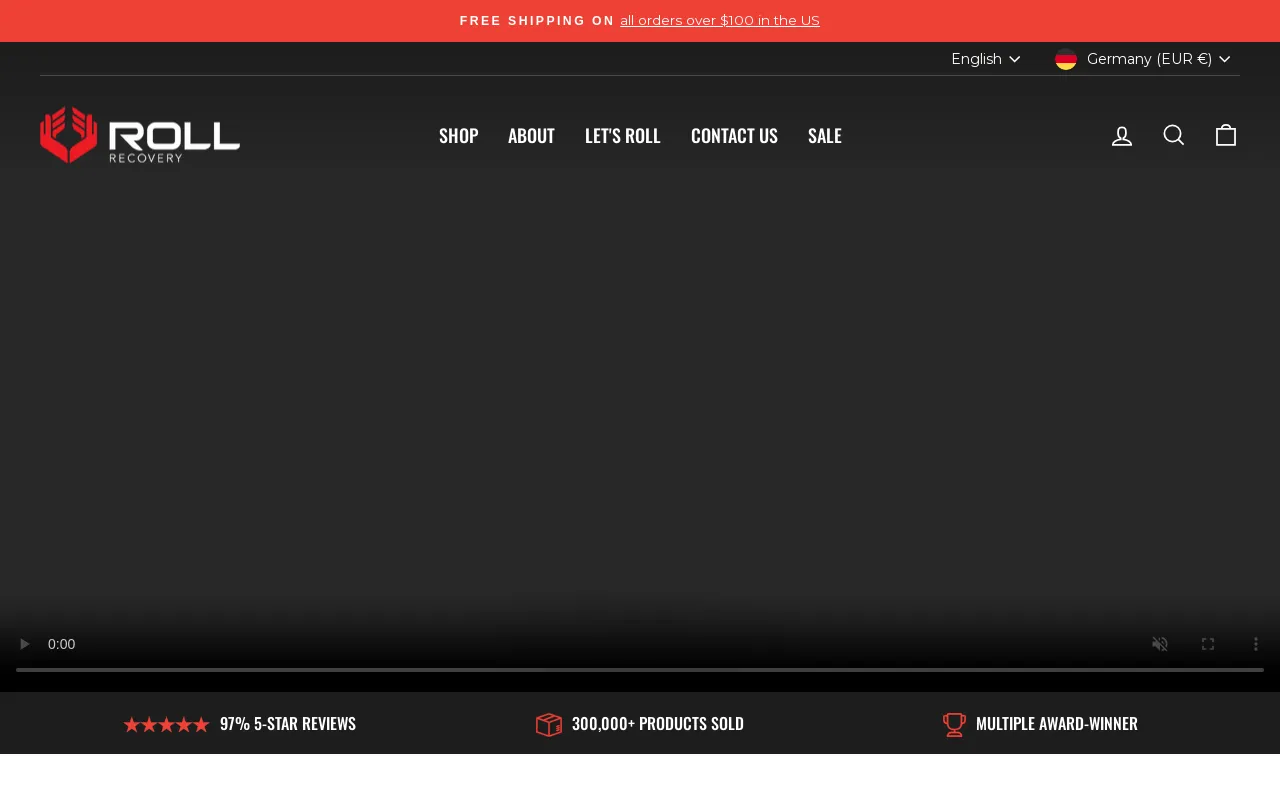This screenshot has height=800, width=1280.
Task: Click the trophy icon beside Multiple Award-Winner
Action: click(954, 724)
